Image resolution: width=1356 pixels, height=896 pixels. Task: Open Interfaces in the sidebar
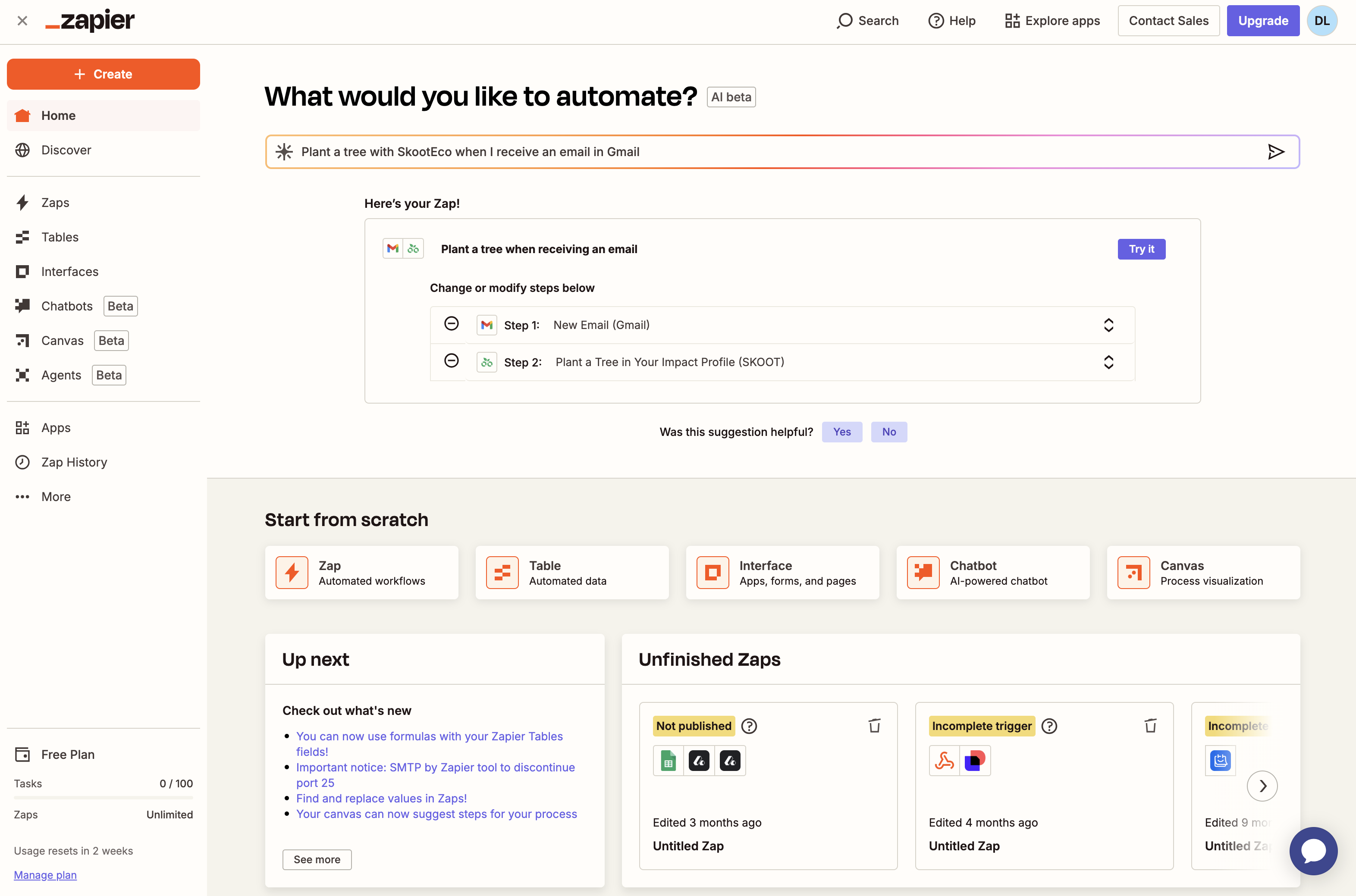tap(104, 271)
